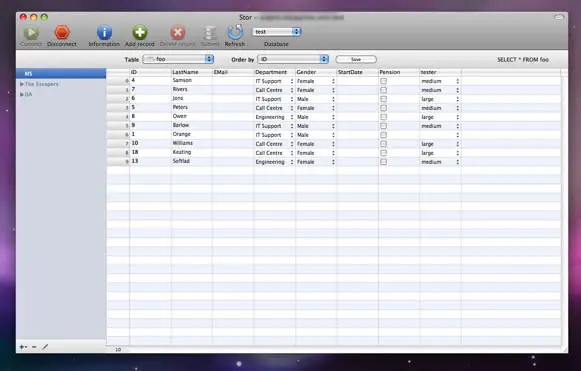Screen dimensions: 581x371
Task: Select row header number 0
Action: tap(118, 81)
